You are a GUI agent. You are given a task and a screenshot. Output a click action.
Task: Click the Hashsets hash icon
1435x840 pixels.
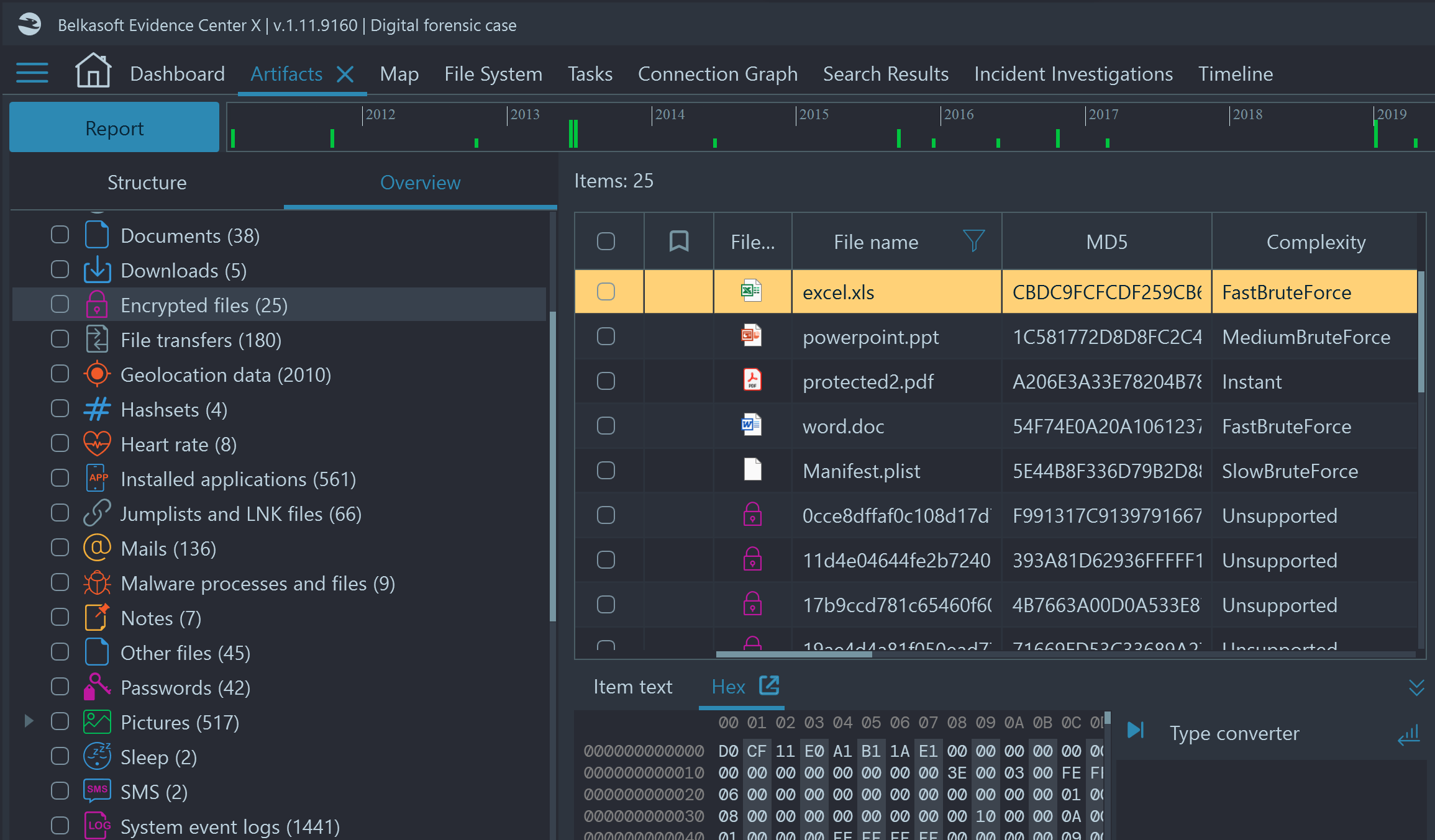97,409
